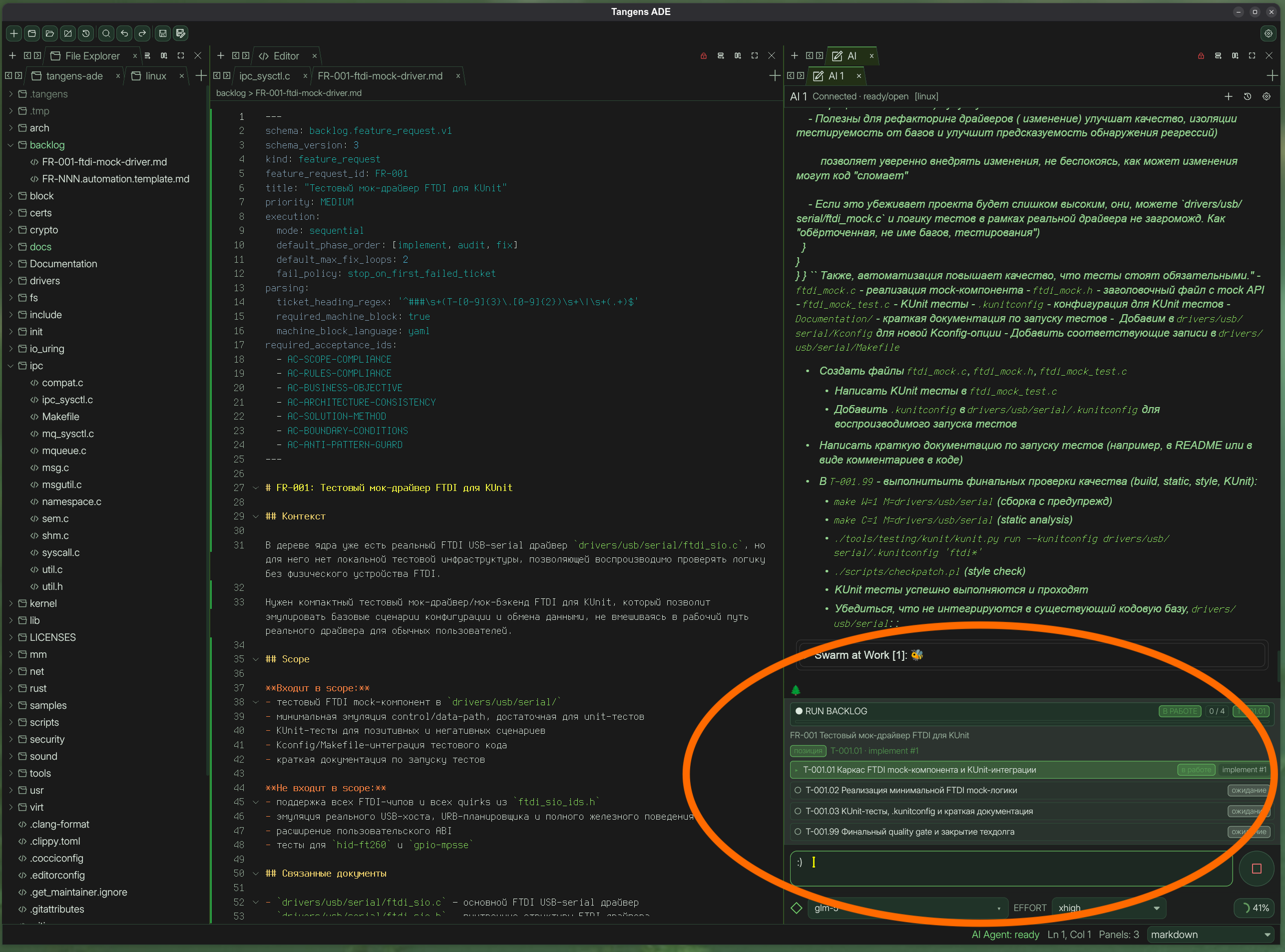The width and height of the screenshot is (1285, 952).
Task: Fold the Scope section at line 35
Action: coord(255,659)
